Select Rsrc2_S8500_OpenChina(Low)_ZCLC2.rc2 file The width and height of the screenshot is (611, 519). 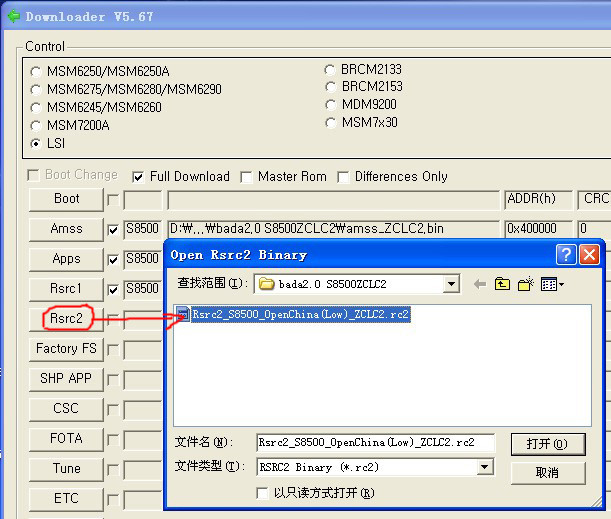click(300, 314)
